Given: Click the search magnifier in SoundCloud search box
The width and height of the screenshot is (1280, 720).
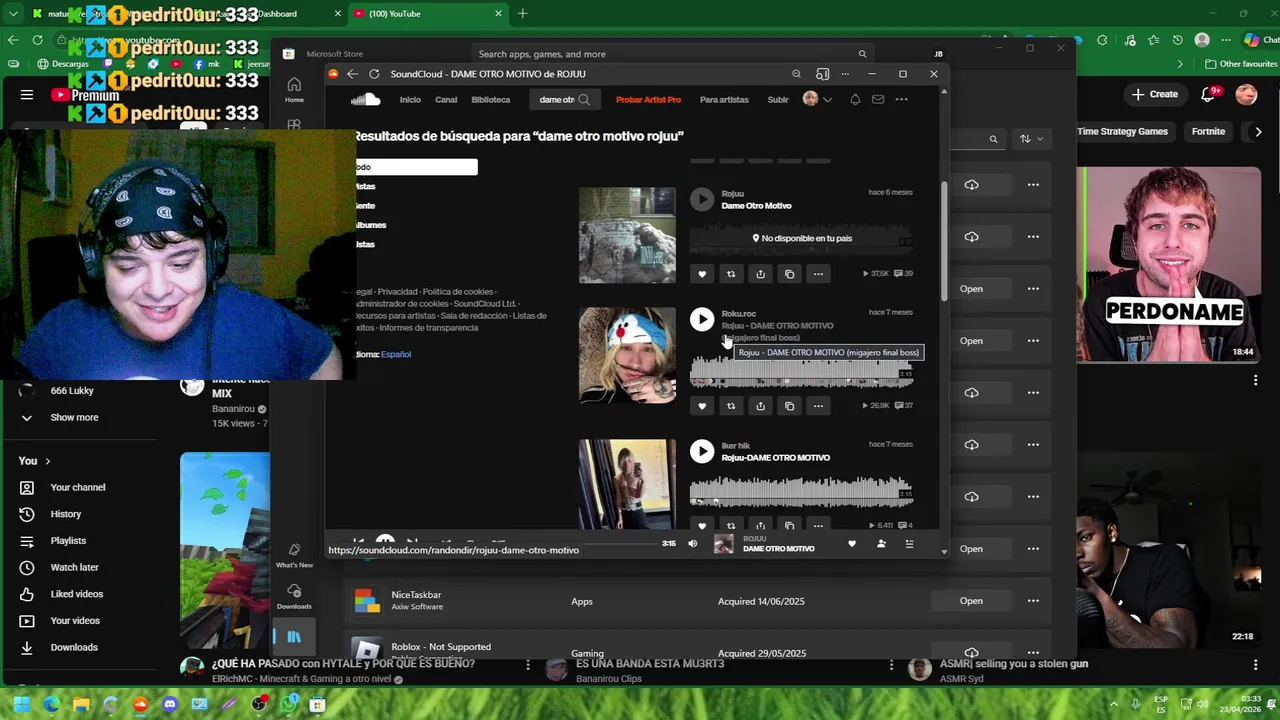Looking at the screenshot, I should pos(584,99).
